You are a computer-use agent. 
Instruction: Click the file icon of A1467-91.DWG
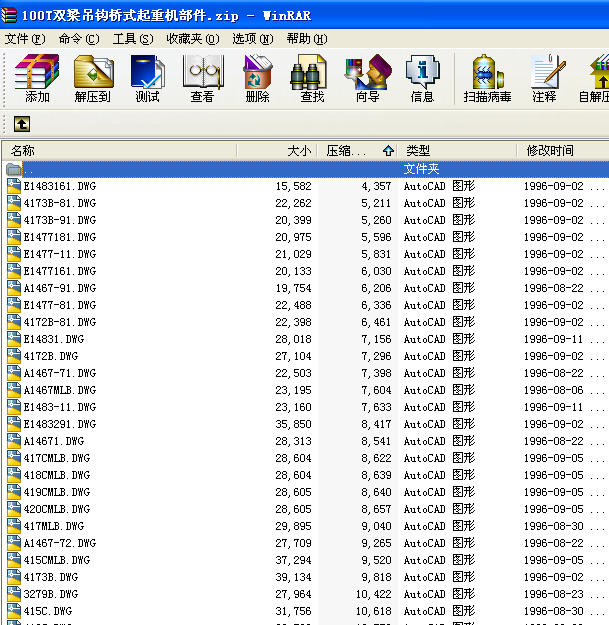point(14,288)
